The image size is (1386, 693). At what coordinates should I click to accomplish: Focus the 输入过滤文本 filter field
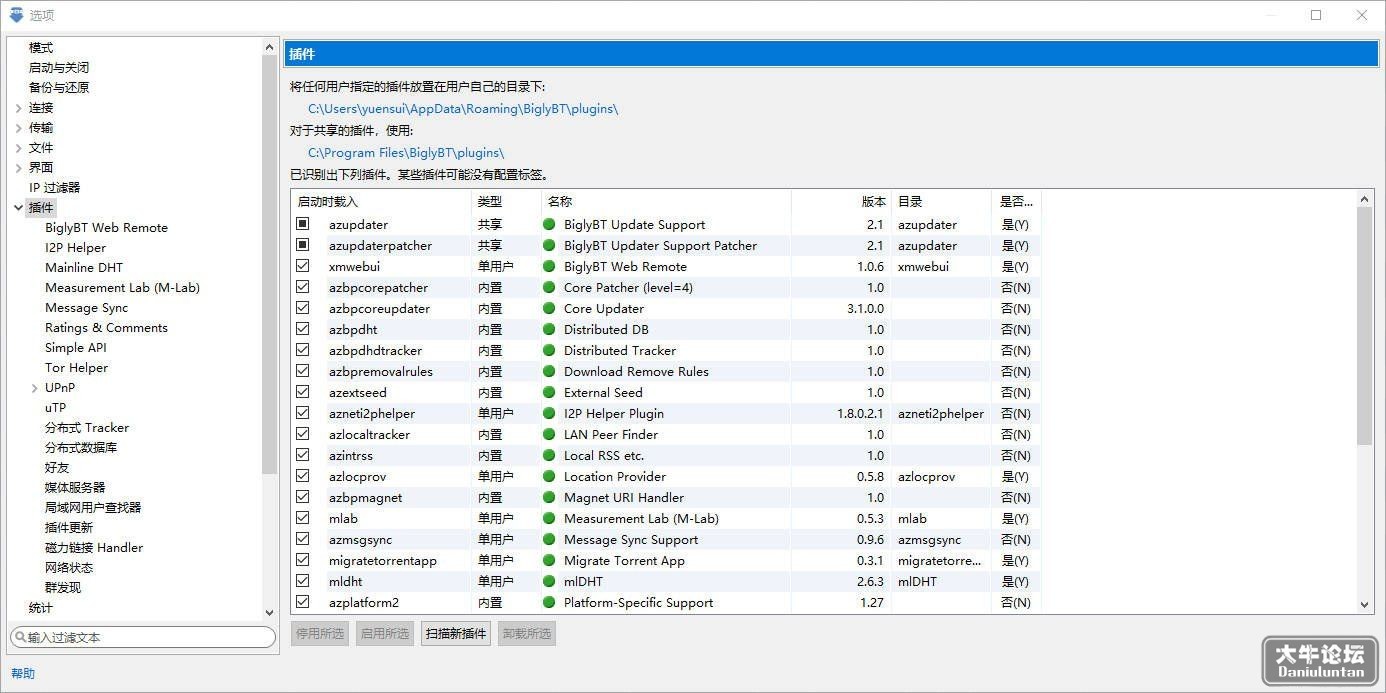click(143, 637)
